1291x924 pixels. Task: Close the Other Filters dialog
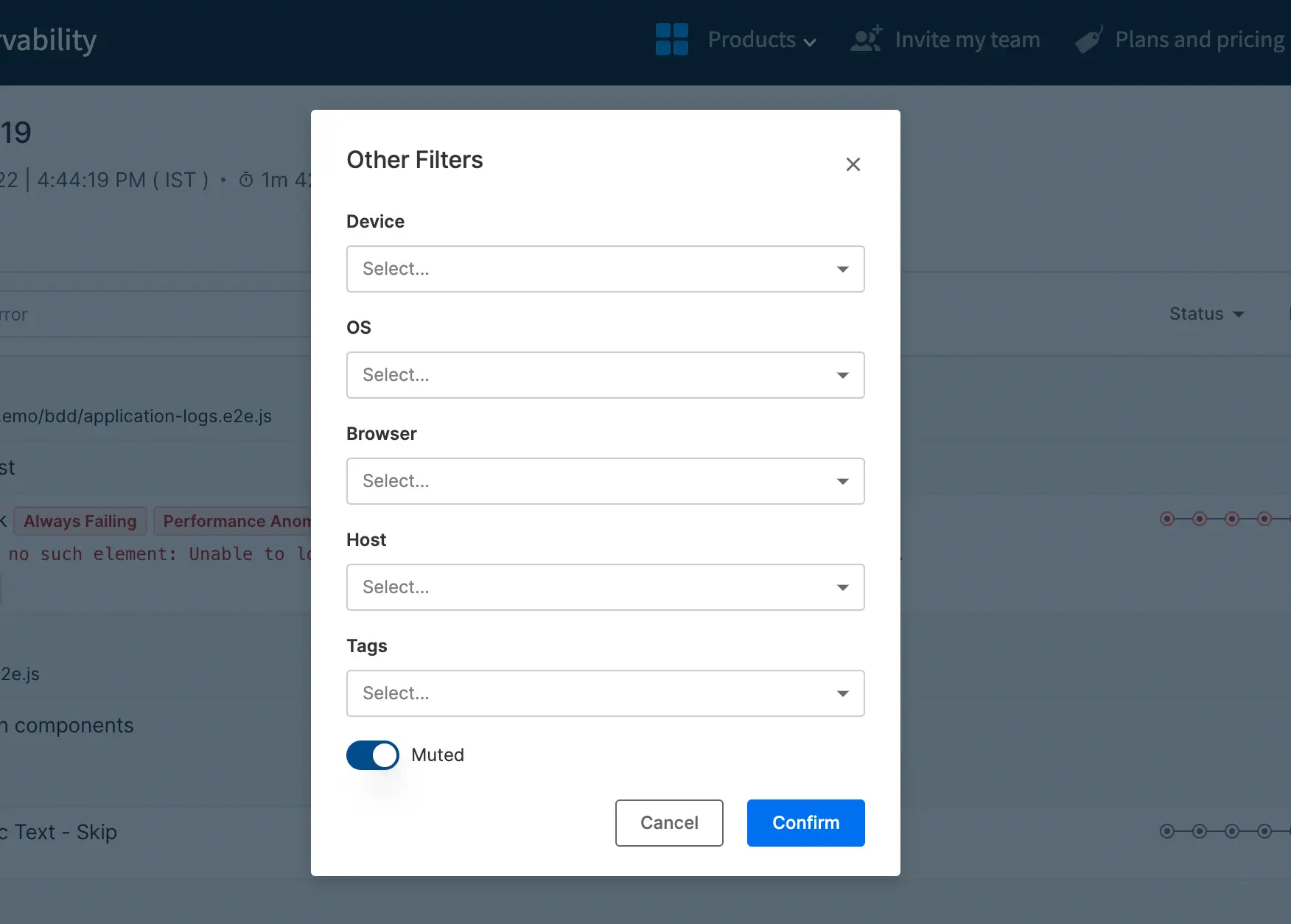tap(853, 164)
